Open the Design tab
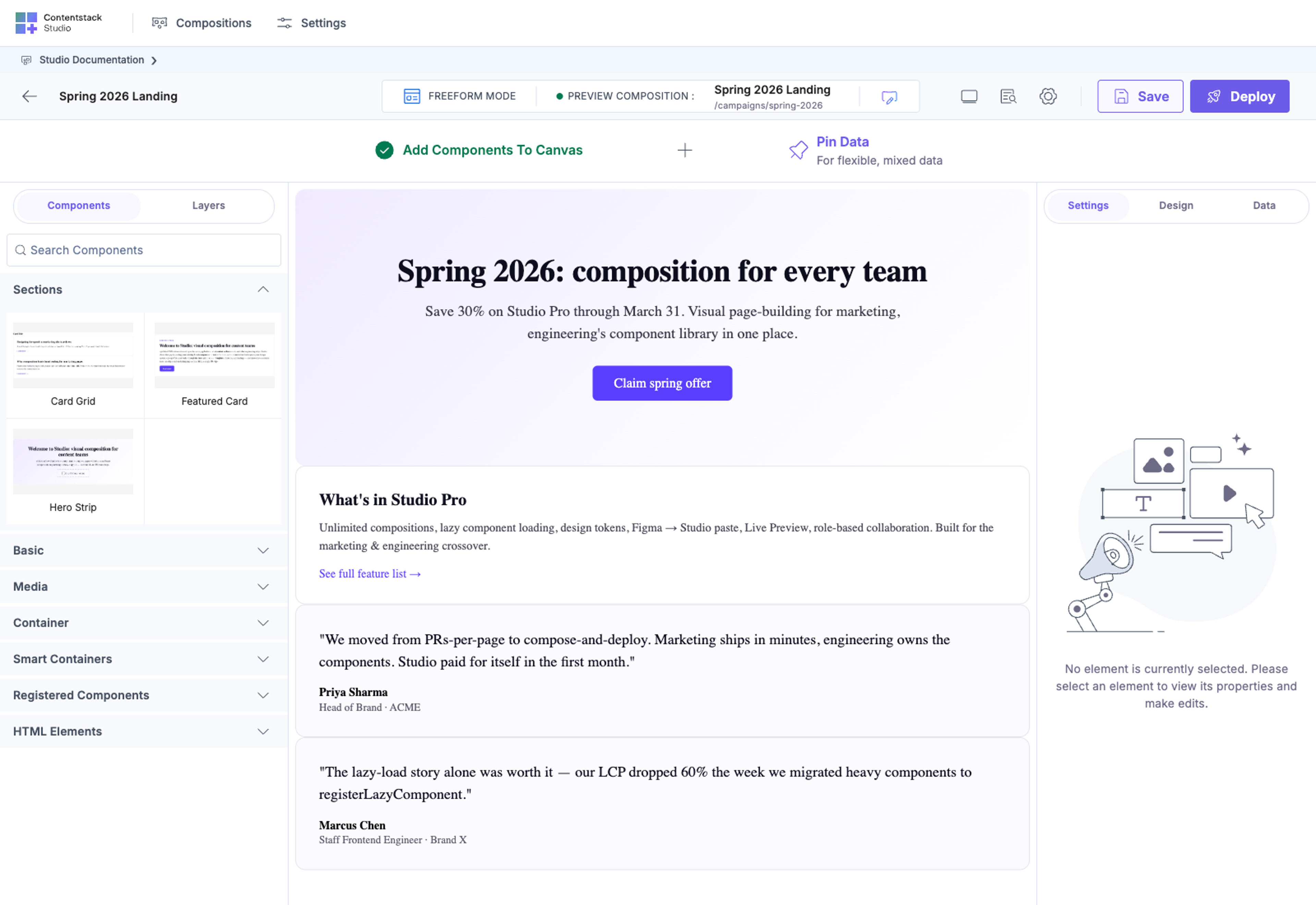The height and width of the screenshot is (905, 1316). point(1176,205)
